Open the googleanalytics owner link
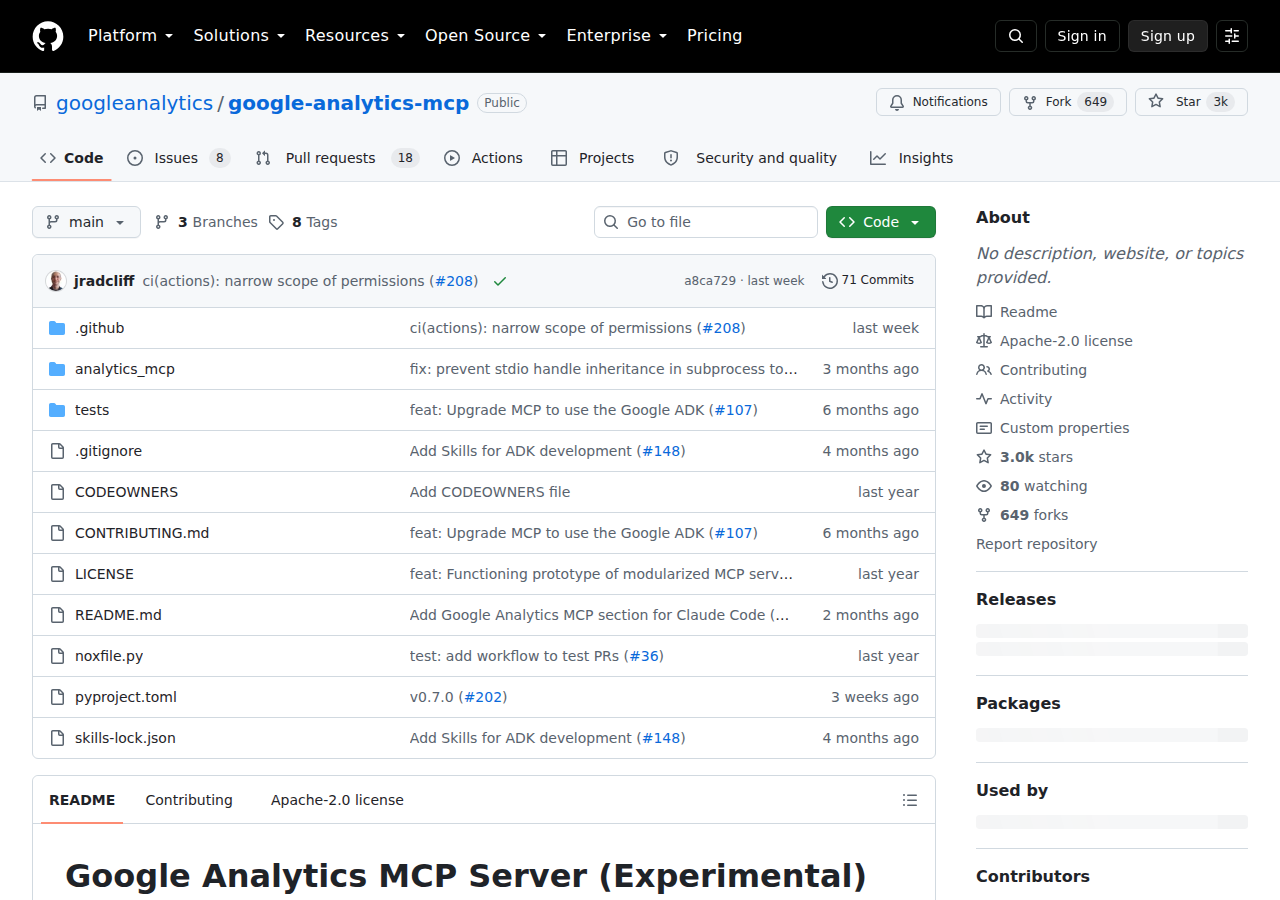Image resolution: width=1280 pixels, height=900 pixels. coord(134,103)
